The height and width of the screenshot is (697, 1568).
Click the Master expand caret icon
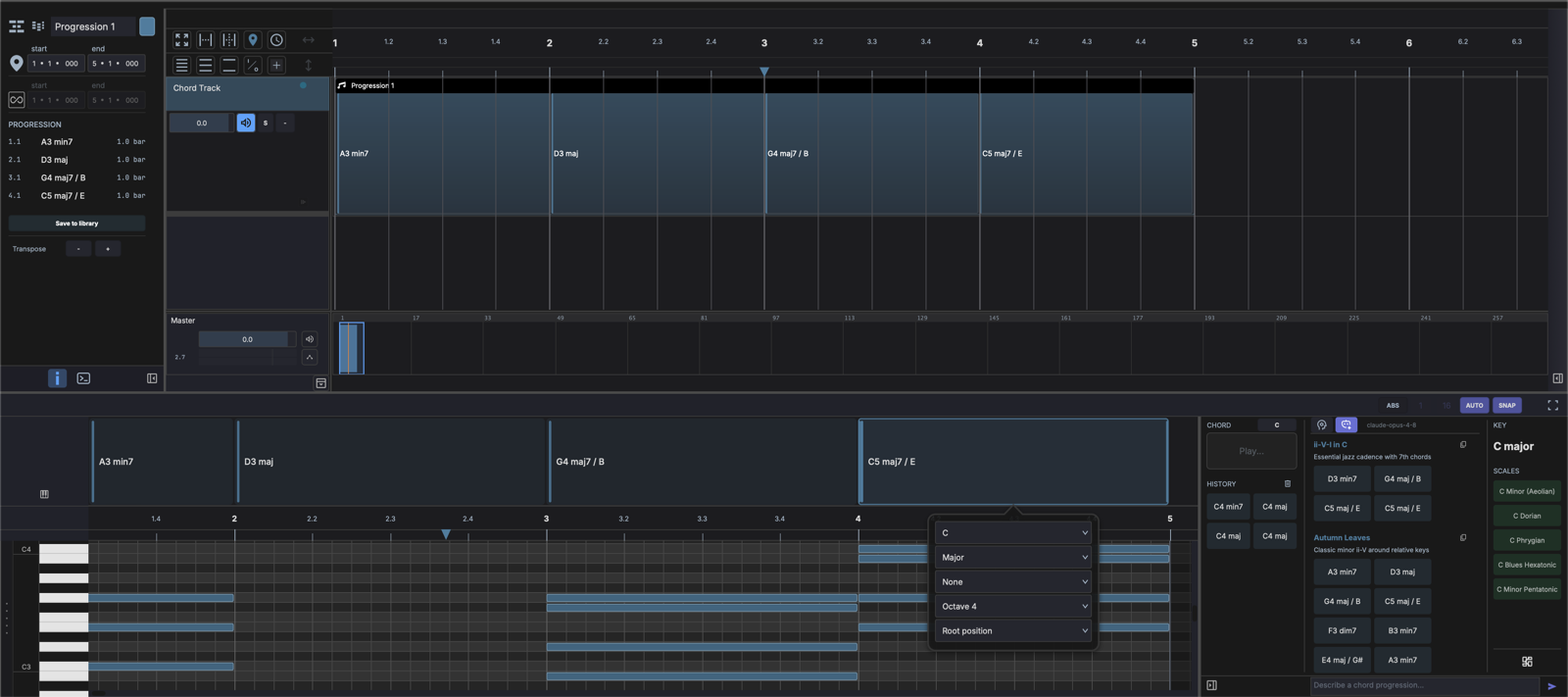tap(310, 357)
